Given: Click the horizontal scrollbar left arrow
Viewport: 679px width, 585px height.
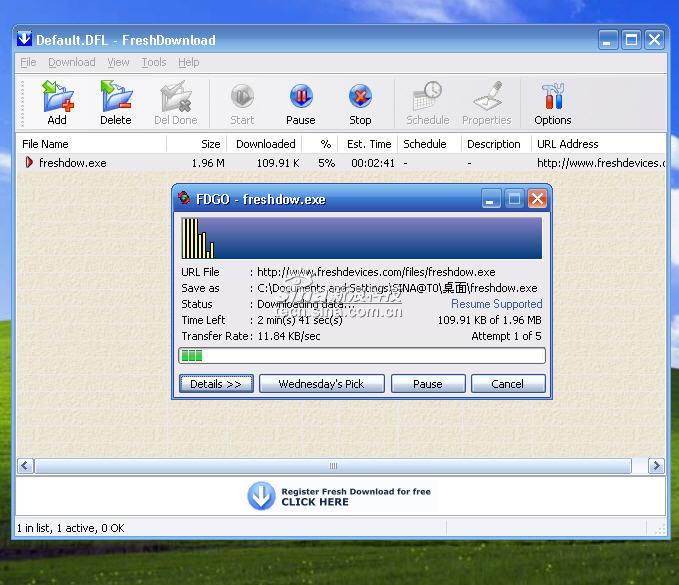Looking at the screenshot, I should click(x=25, y=466).
